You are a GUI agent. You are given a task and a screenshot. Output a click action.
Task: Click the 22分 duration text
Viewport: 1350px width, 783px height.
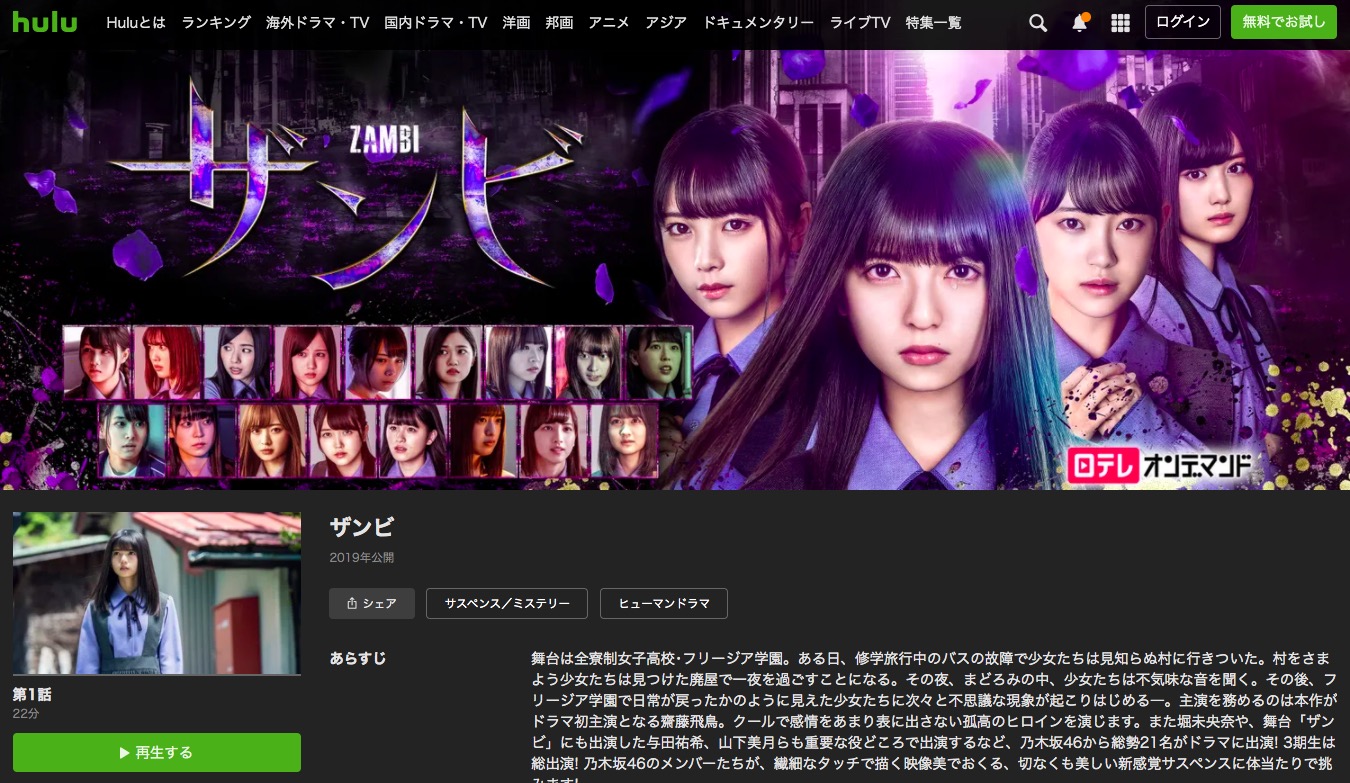(26, 714)
